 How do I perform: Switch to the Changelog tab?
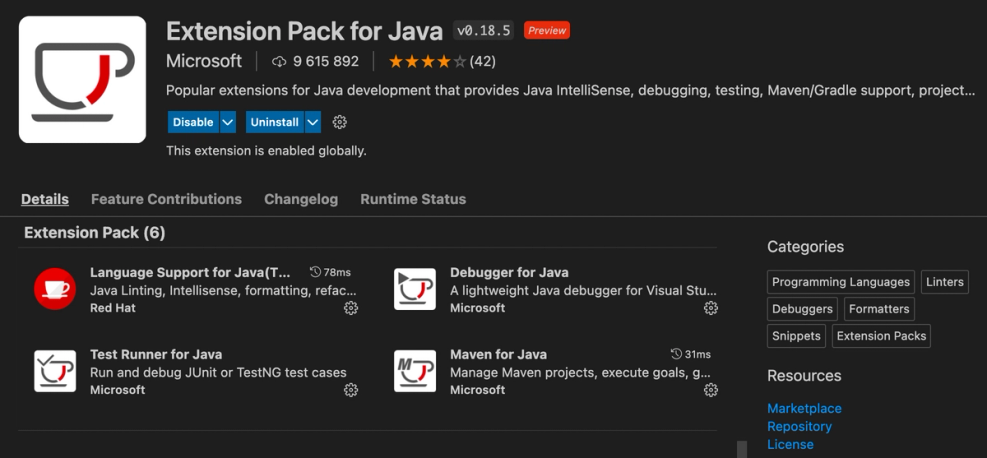(301, 199)
